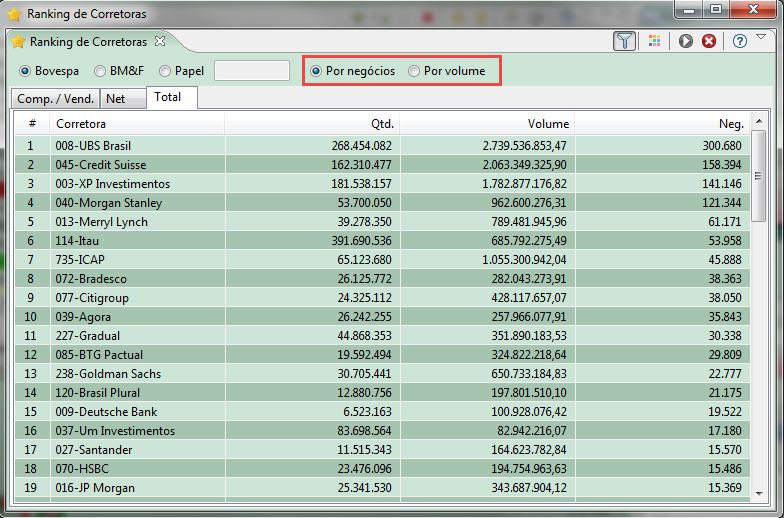Sort by the # column header
This screenshot has width=784, height=518.
coord(32,124)
